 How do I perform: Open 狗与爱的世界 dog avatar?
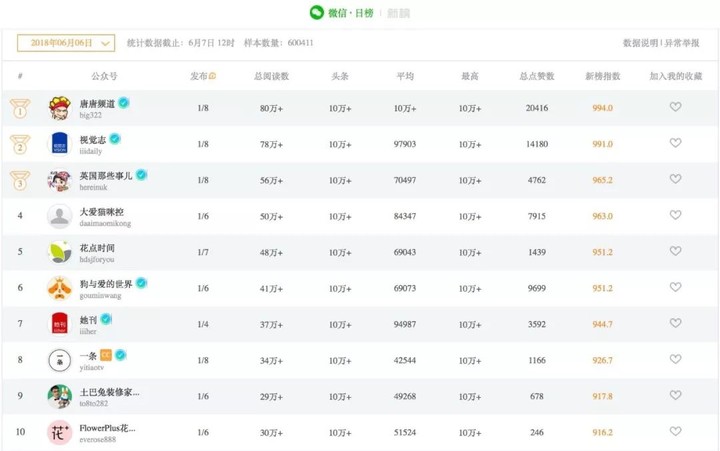(60, 288)
